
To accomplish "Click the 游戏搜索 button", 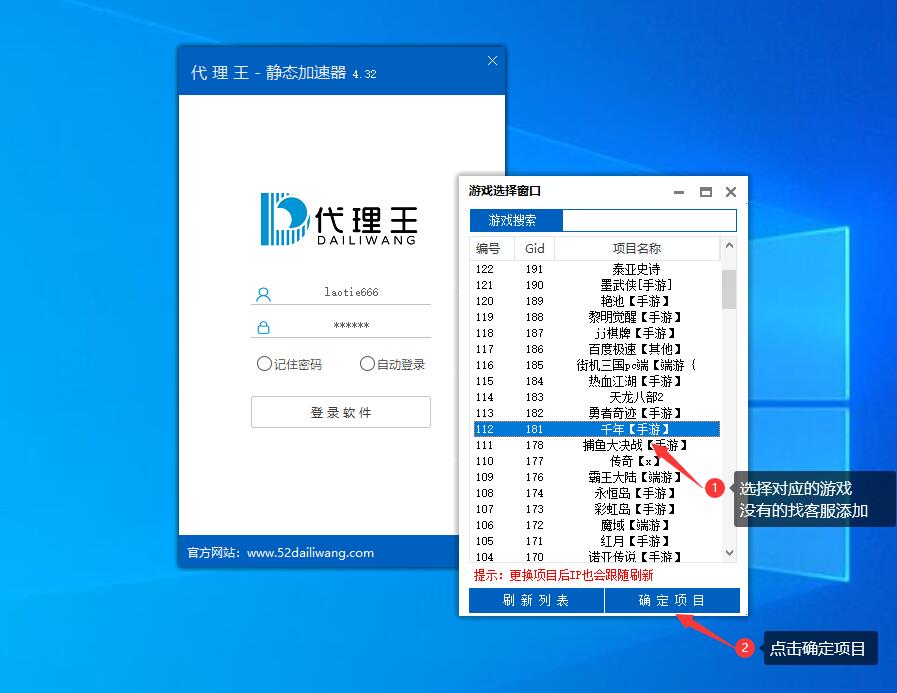I will (516, 220).
